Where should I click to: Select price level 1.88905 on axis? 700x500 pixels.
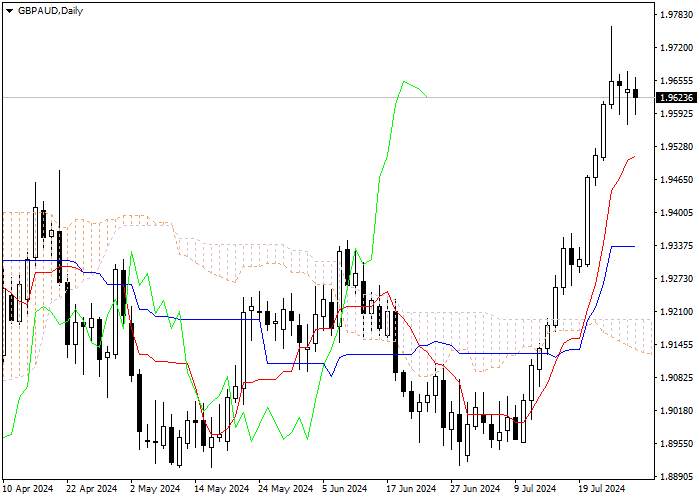click(x=676, y=477)
